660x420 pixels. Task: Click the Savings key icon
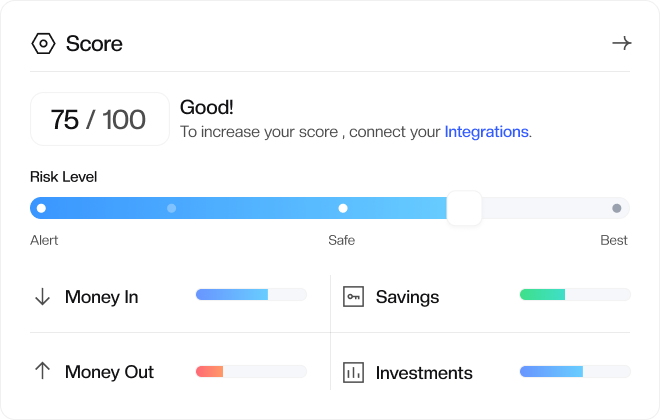tap(353, 297)
